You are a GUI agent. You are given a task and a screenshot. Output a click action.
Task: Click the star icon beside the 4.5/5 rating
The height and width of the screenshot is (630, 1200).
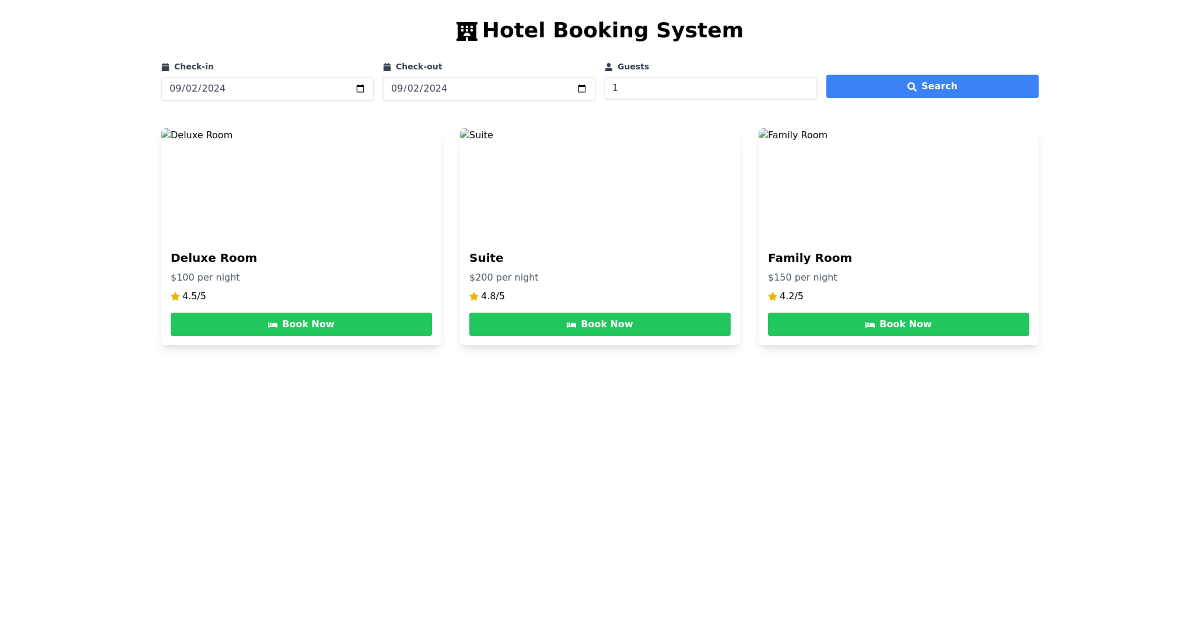(173, 296)
